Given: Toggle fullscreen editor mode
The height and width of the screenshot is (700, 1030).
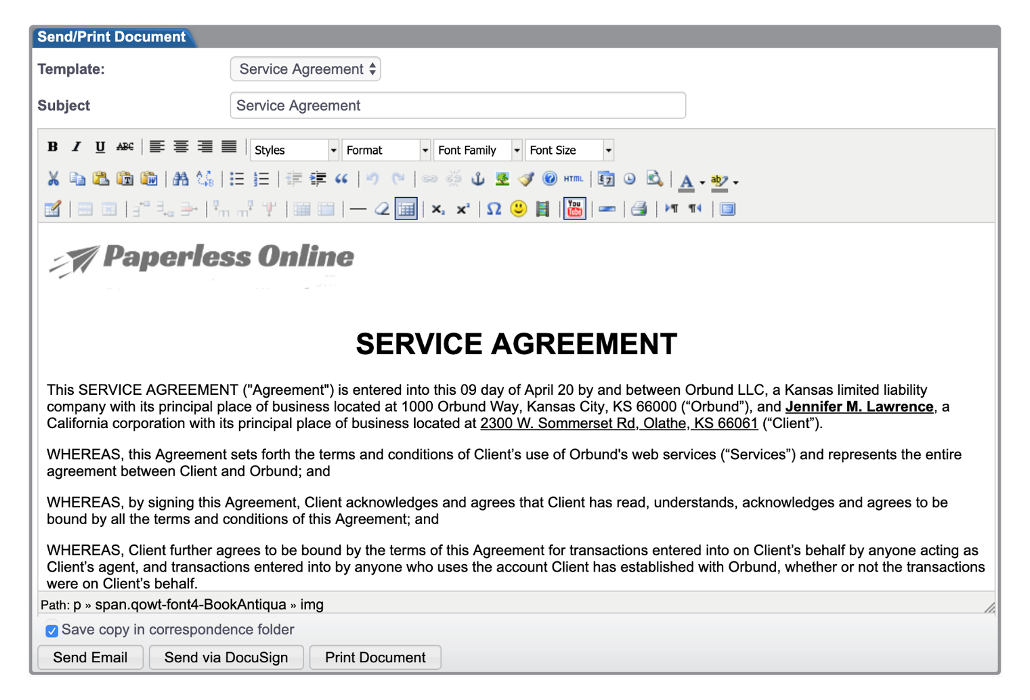Looking at the screenshot, I should [x=727, y=209].
